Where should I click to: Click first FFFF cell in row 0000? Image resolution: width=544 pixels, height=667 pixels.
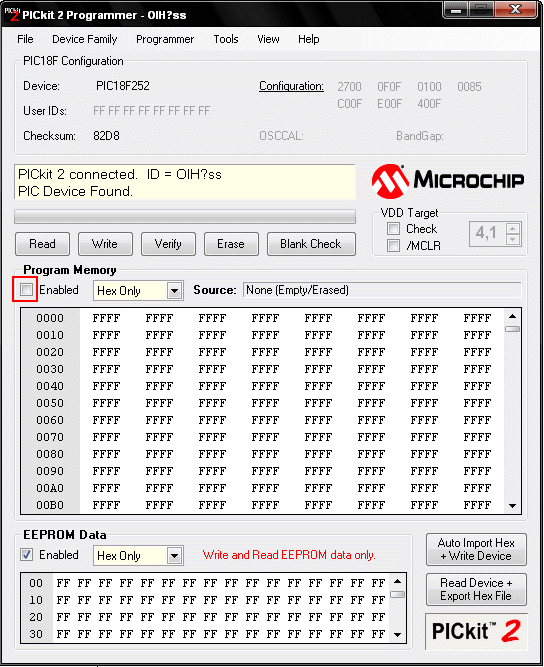click(106, 318)
